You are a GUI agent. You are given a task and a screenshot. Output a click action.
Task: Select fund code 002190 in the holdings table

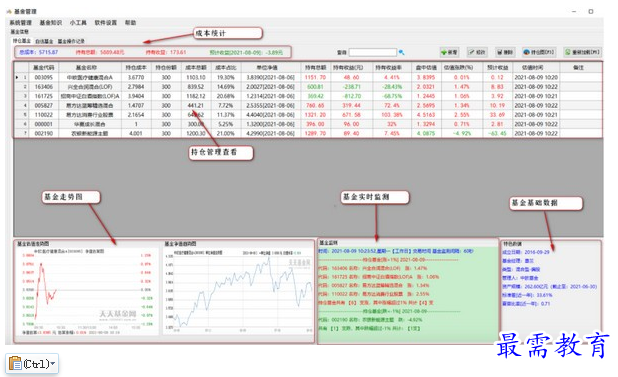tap(43, 134)
